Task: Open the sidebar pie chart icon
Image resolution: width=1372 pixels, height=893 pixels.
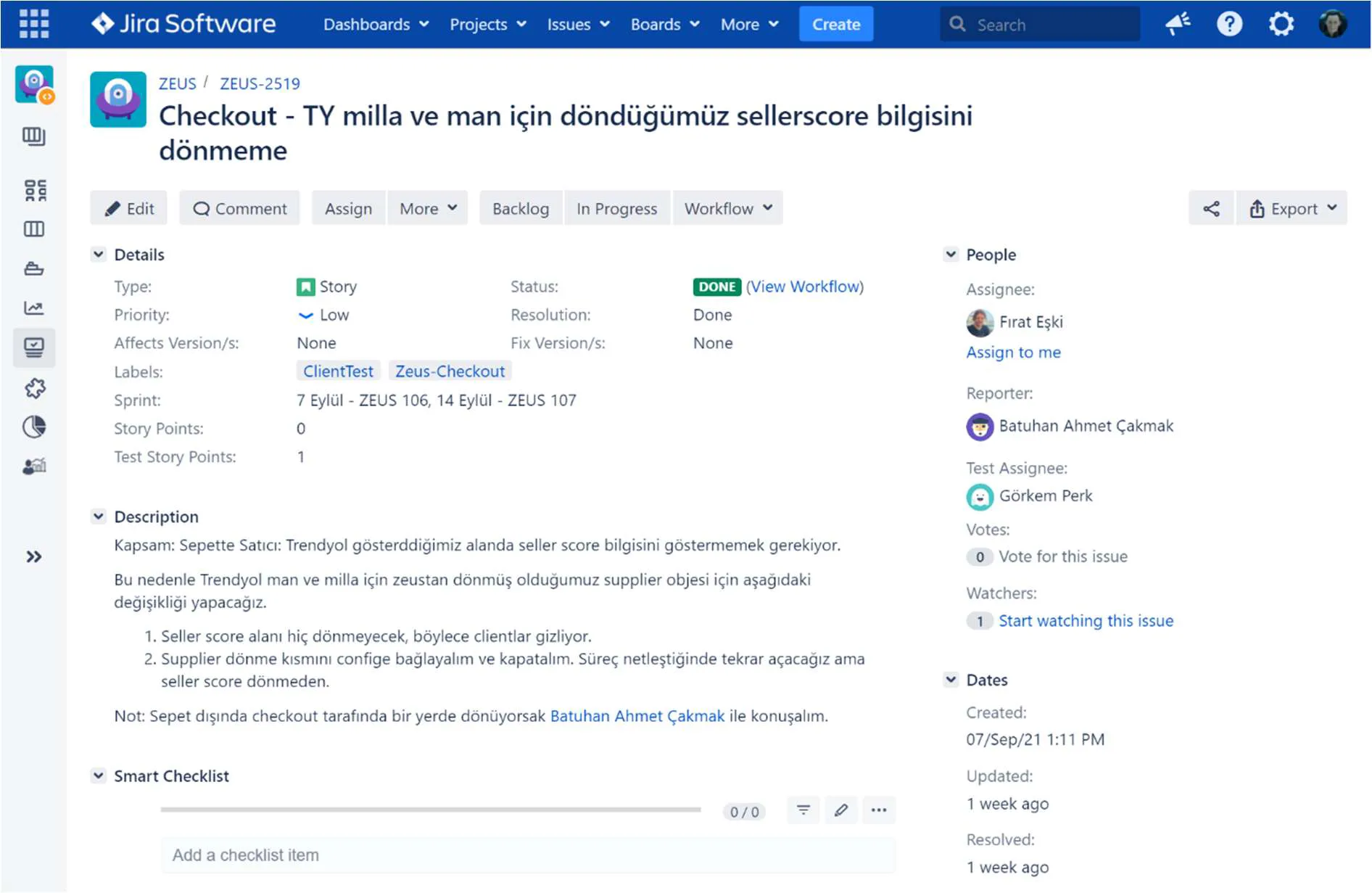Action: [34, 427]
